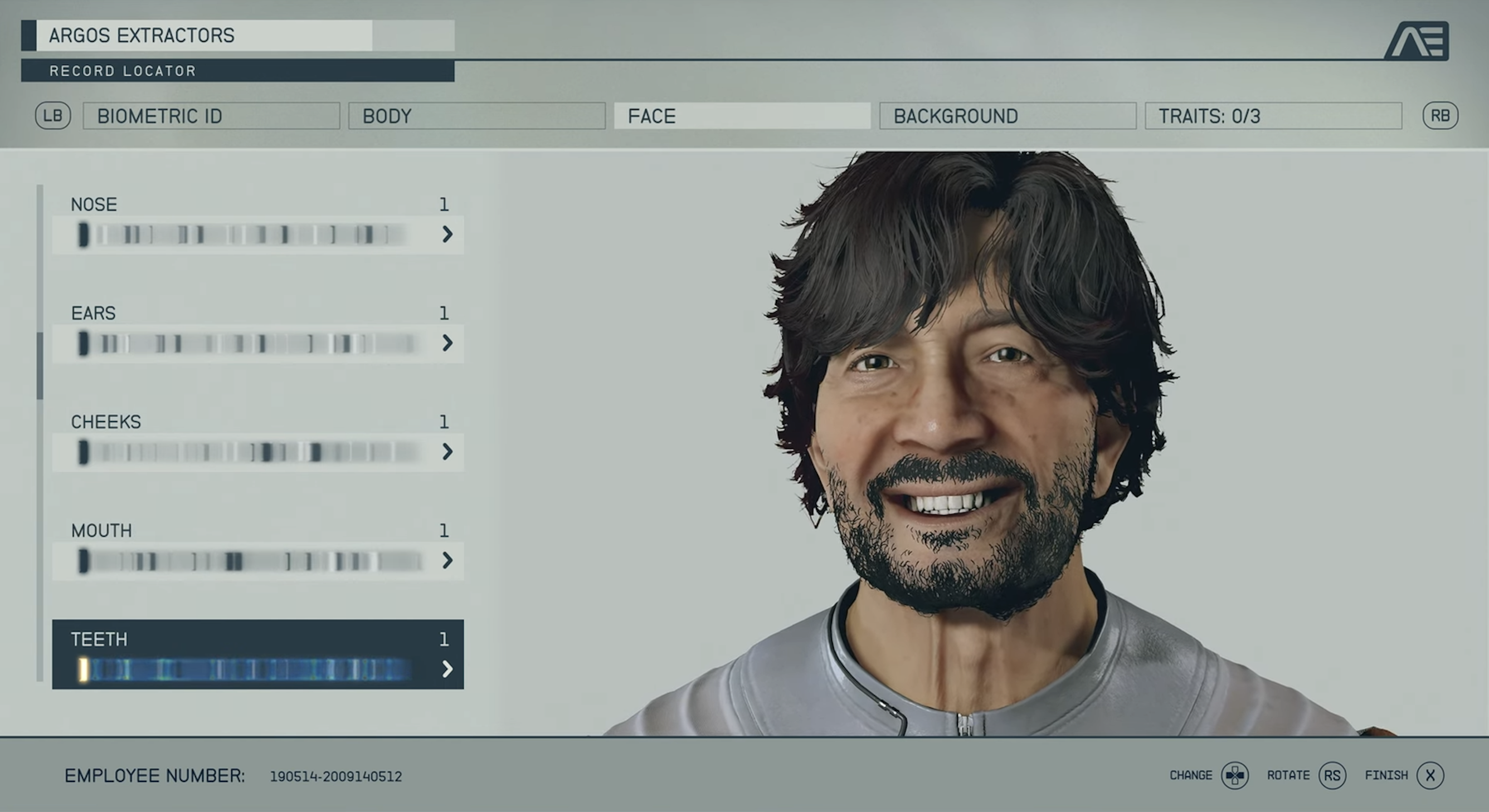
Task: Open the Traits: 0/3 tab
Action: pos(1273,116)
